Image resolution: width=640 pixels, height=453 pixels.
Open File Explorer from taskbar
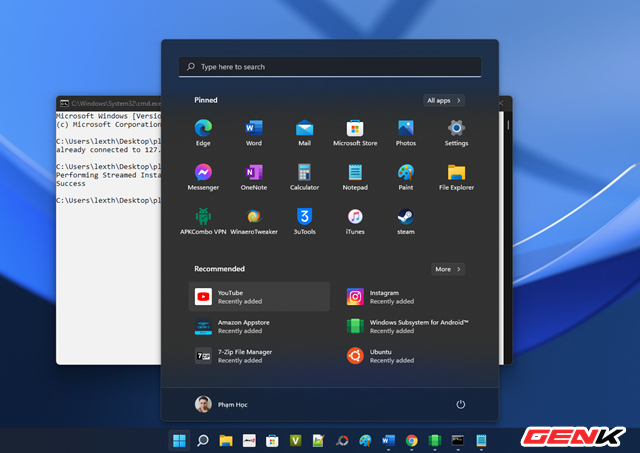click(226, 441)
